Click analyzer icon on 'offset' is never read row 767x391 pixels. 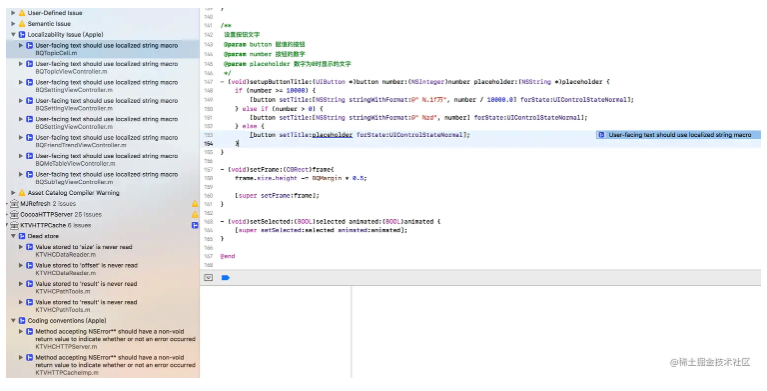[x=30, y=265]
